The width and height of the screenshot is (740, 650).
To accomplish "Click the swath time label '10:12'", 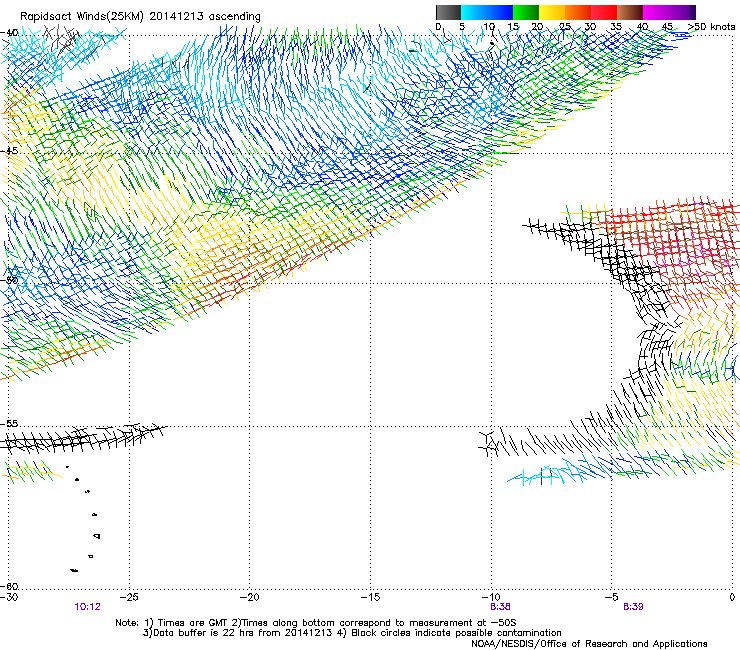I will click(x=87, y=607).
